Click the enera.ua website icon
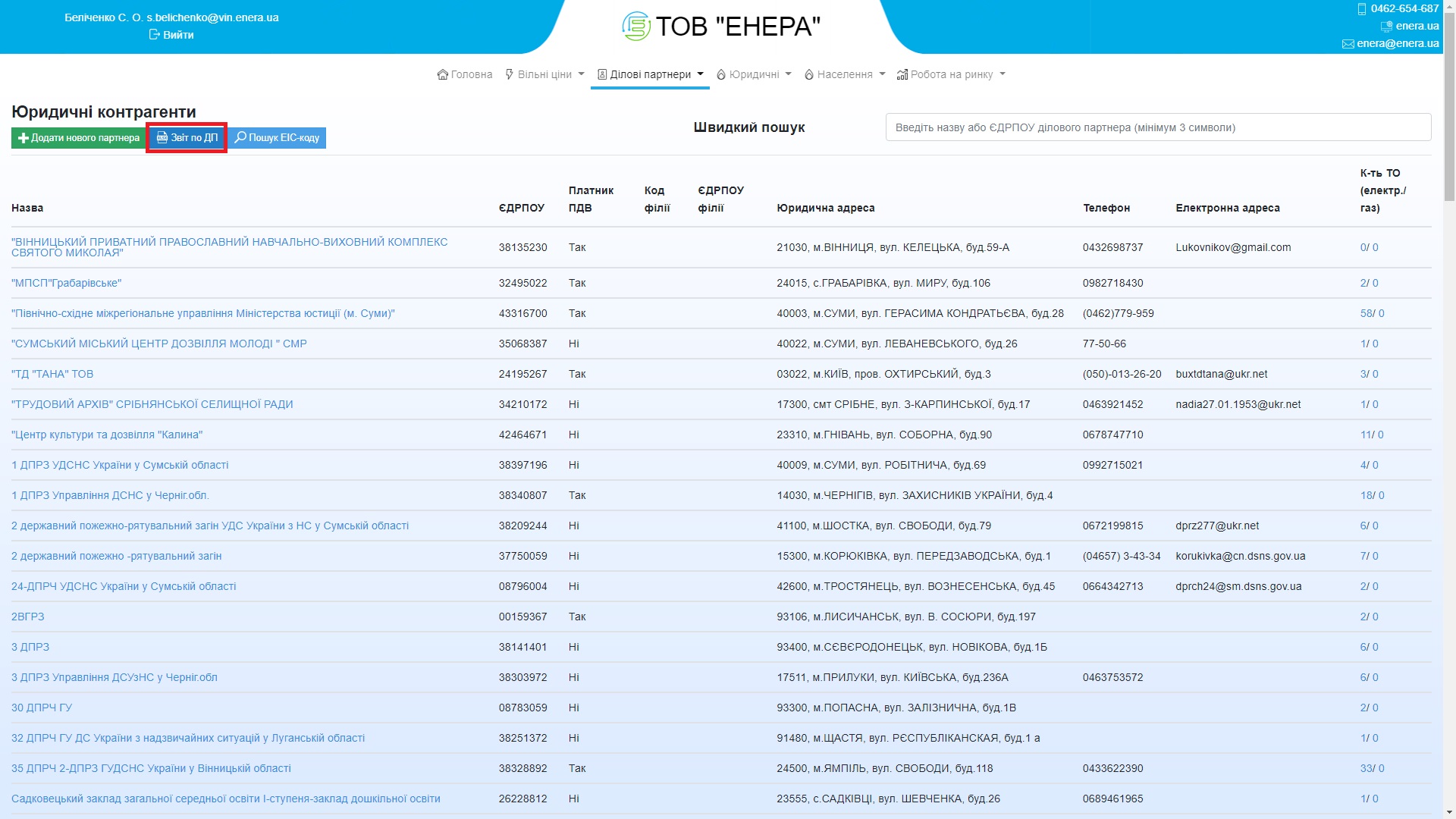This screenshot has width=1456, height=819. (x=1386, y=27)
